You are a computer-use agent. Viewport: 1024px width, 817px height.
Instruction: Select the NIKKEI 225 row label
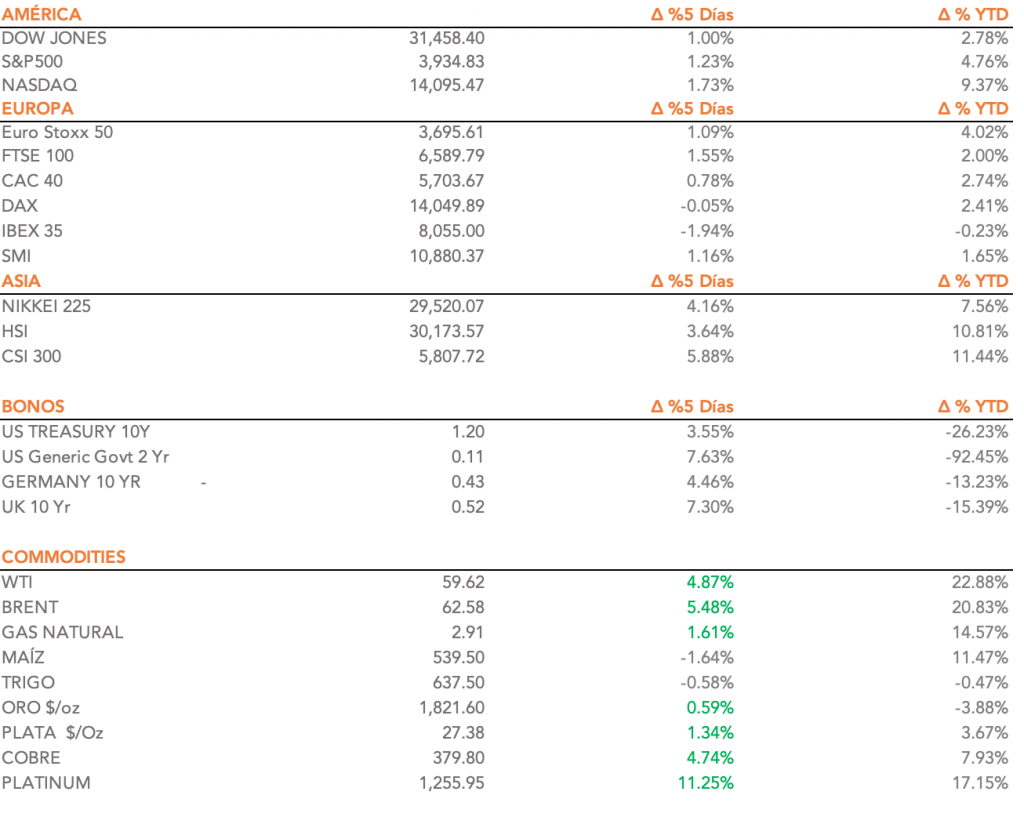[x=46, y=306]
